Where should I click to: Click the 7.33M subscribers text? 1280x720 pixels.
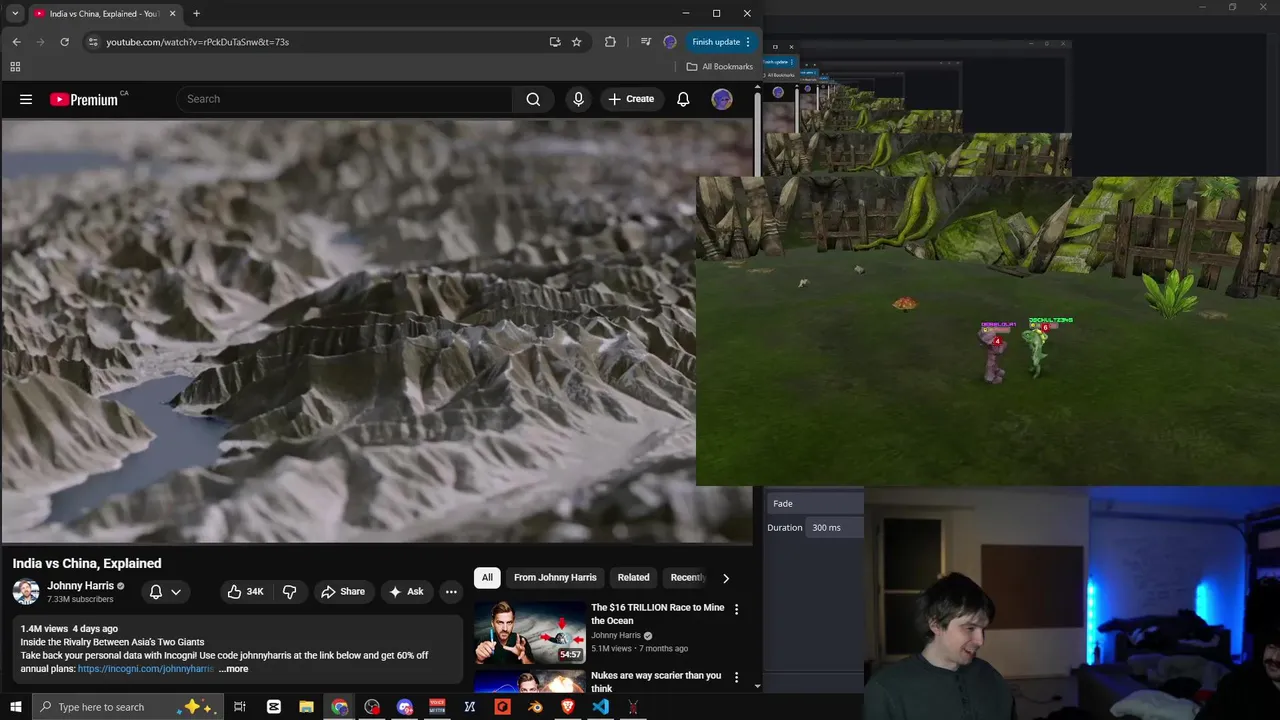click(x=80, y=600)
